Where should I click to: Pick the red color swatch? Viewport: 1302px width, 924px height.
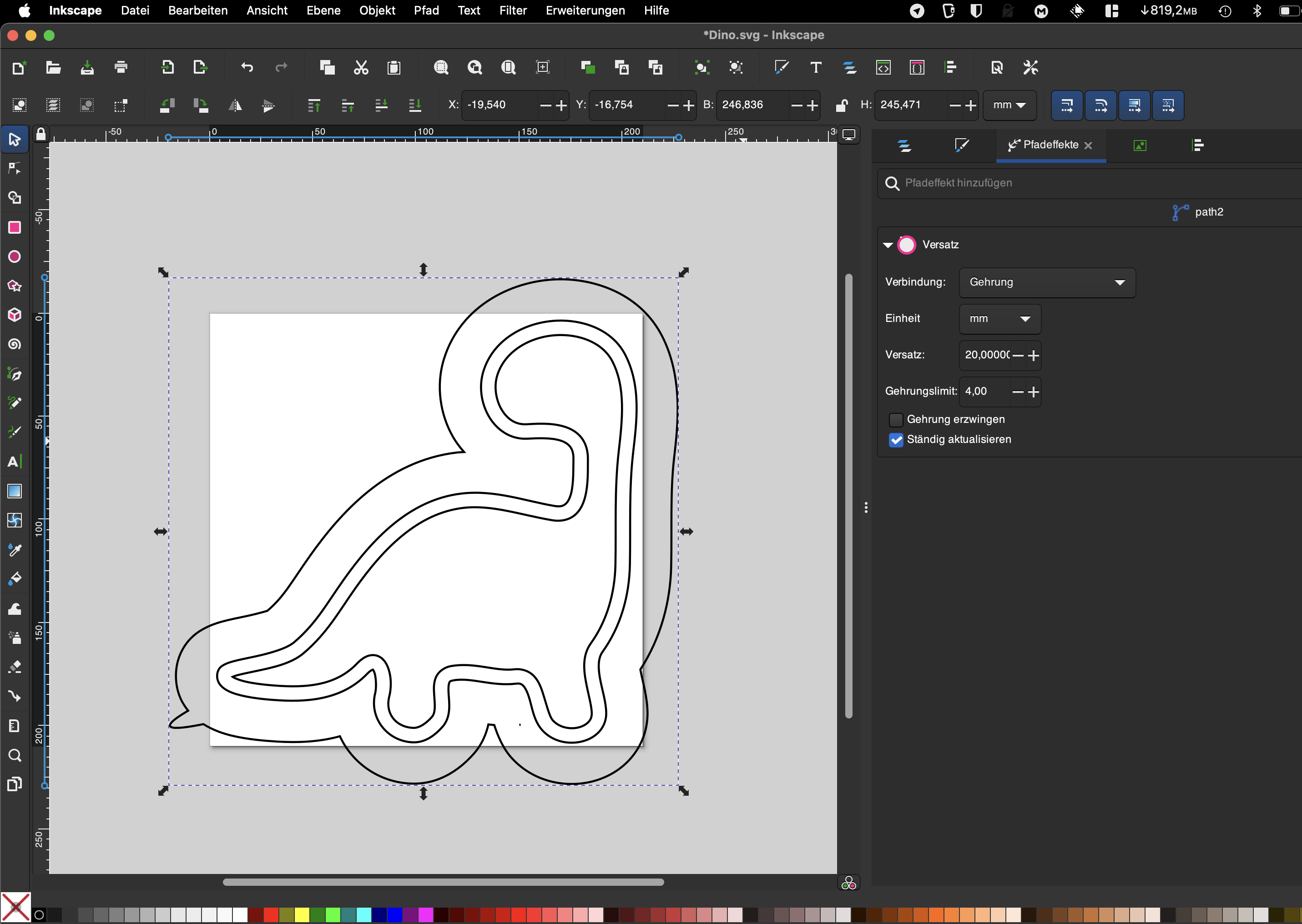click(x=271, y=915)
